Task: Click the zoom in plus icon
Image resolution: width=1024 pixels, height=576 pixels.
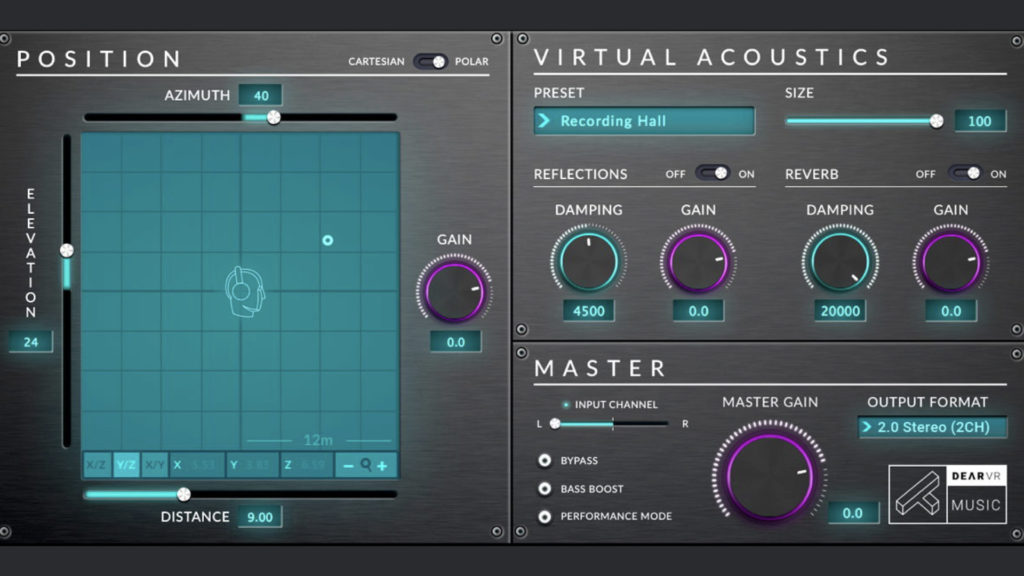Action: pos(382,465)
